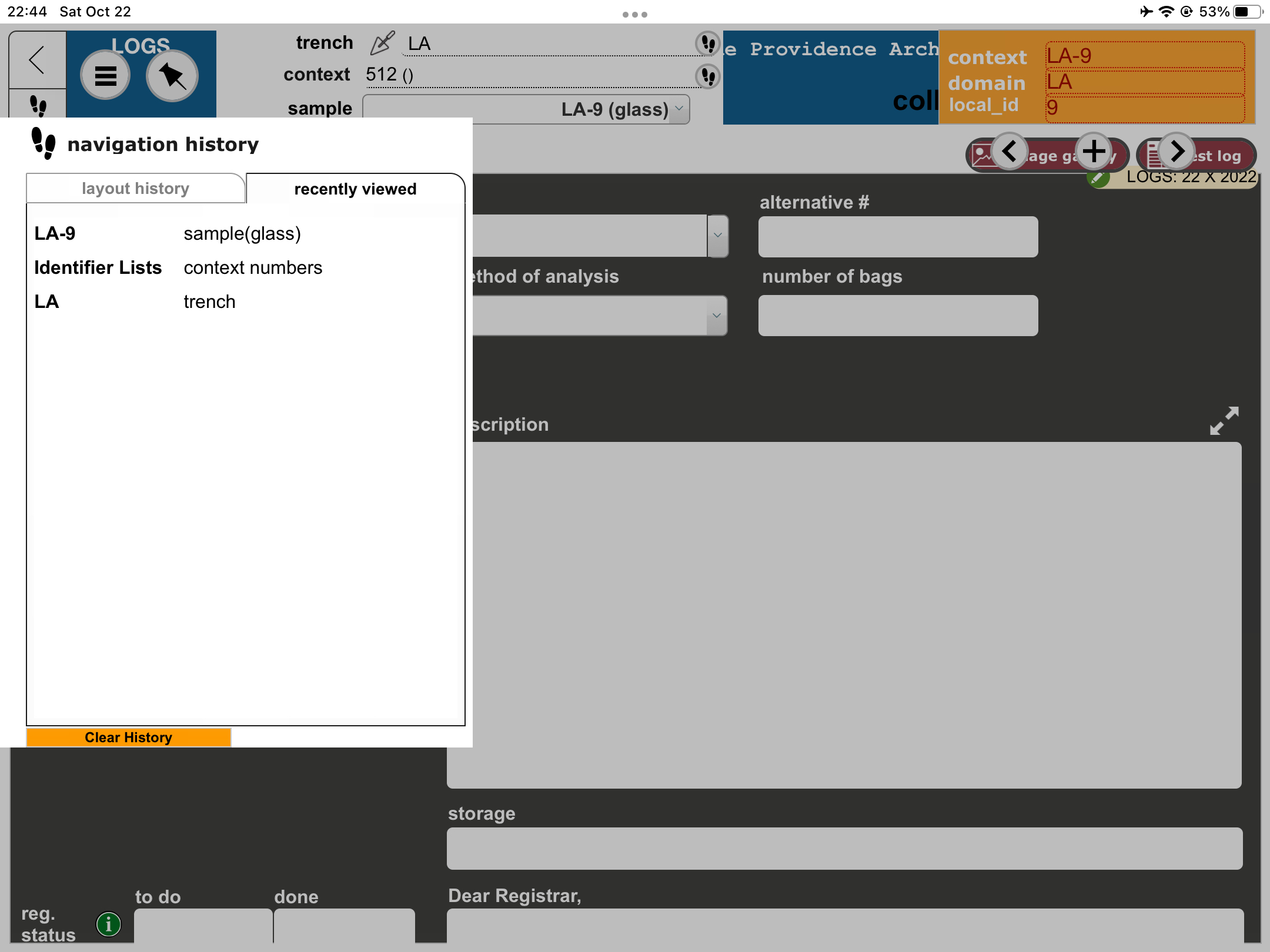The width and height of the screenshot is (1270, 952).
Task: Open footprints history for the context field
Action: point(708,77)
